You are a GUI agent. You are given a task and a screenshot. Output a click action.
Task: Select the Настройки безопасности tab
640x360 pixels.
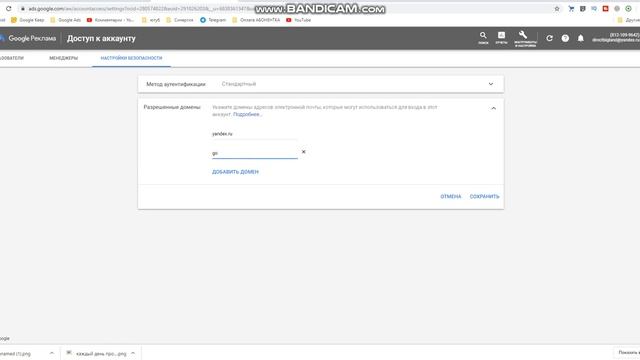tap(131, 58)
